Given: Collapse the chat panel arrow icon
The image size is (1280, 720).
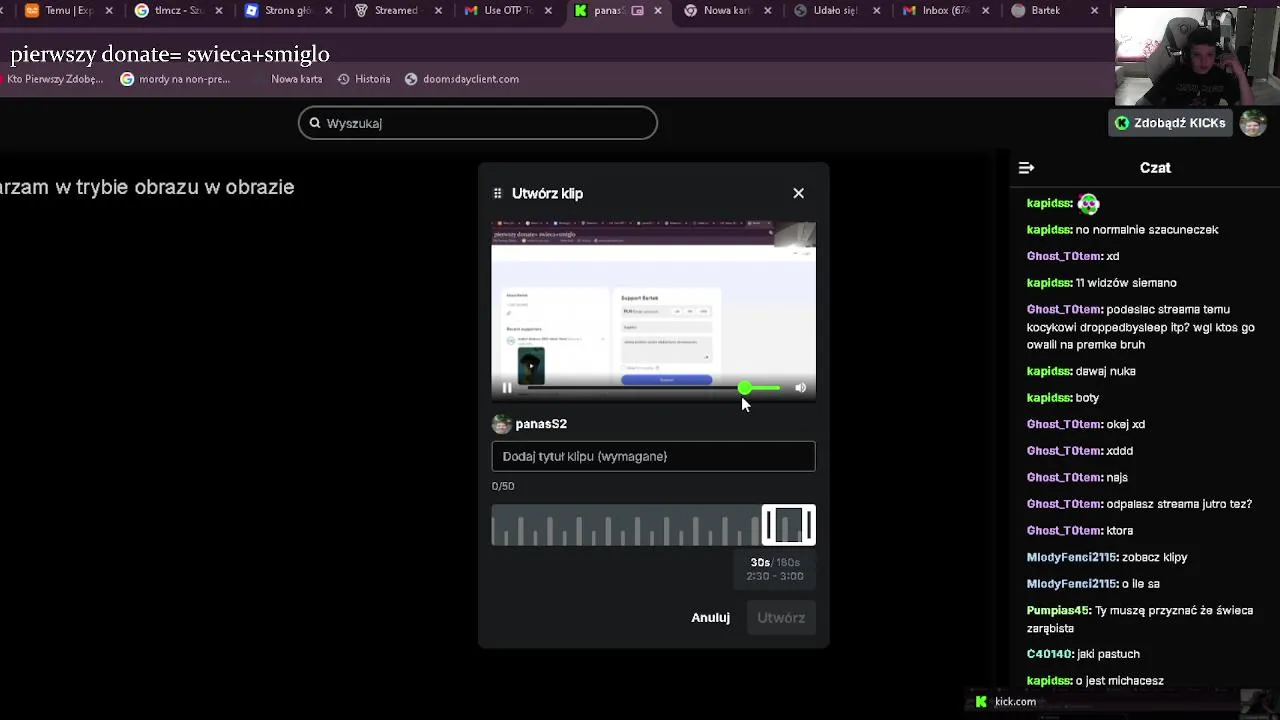Looking at the screenshot, I should (1026, 168).
